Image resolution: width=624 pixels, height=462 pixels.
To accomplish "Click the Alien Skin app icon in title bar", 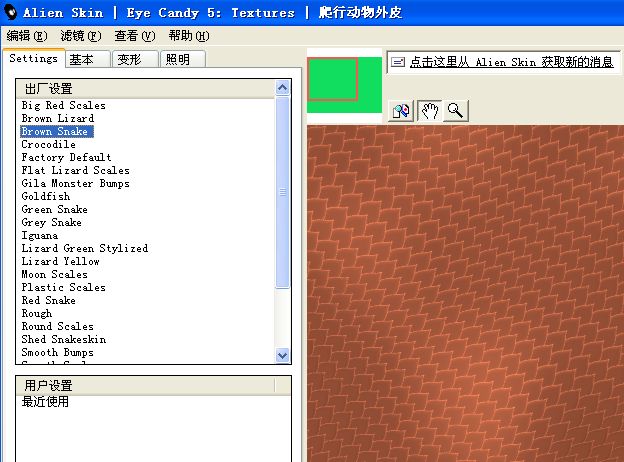I will point(11,12).
